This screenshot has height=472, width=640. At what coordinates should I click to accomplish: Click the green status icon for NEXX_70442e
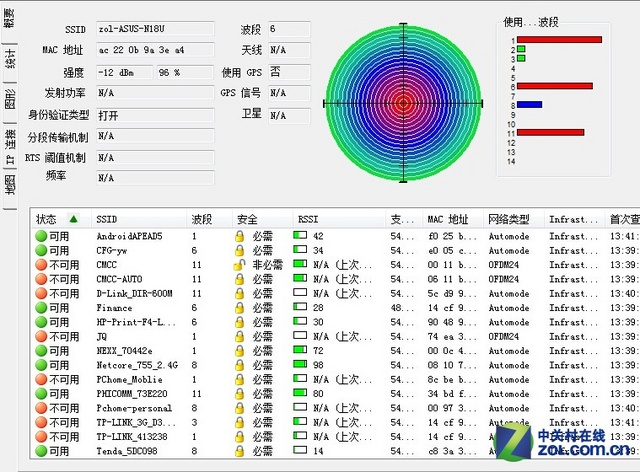pos(41,350)
